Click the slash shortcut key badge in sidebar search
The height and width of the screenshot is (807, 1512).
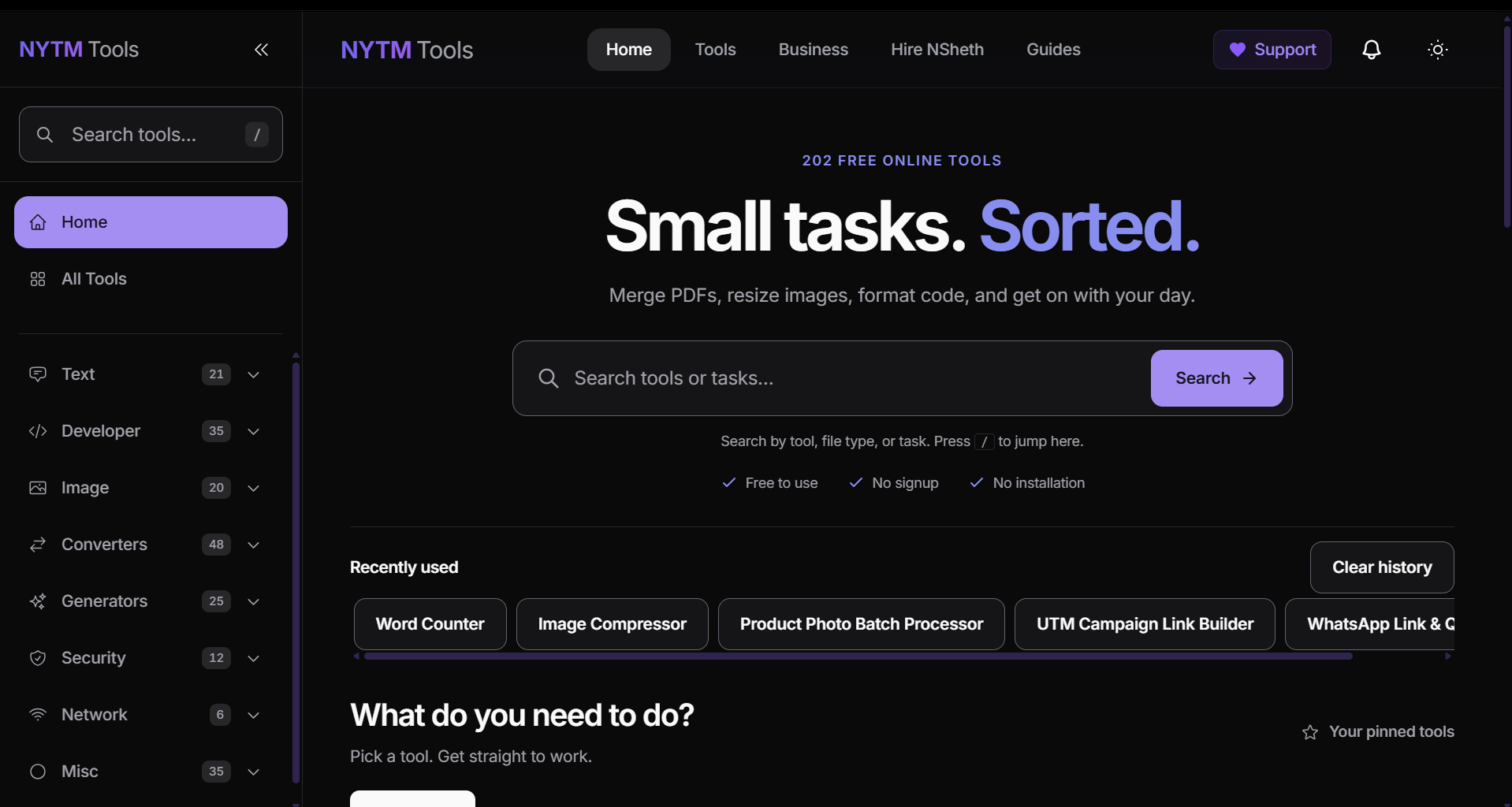(x=257, y=135)
